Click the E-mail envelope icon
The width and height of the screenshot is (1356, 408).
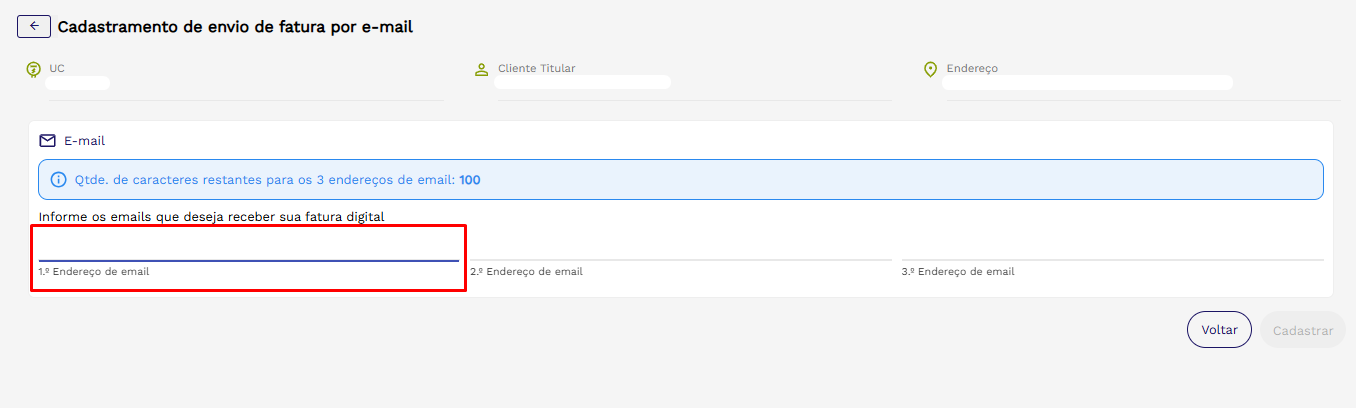coord(47,141)
